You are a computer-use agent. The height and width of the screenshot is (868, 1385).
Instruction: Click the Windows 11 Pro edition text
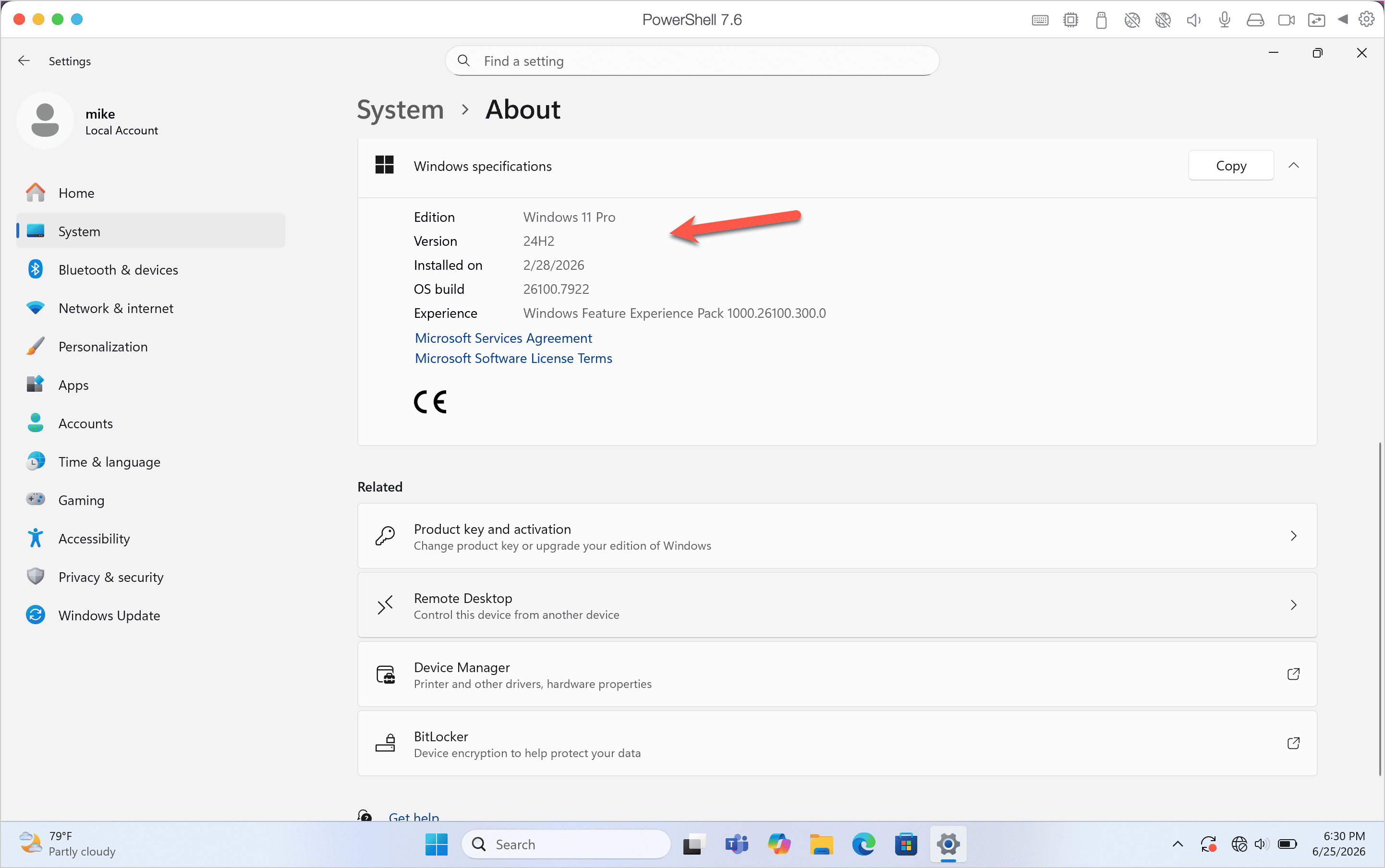(569, 217)
